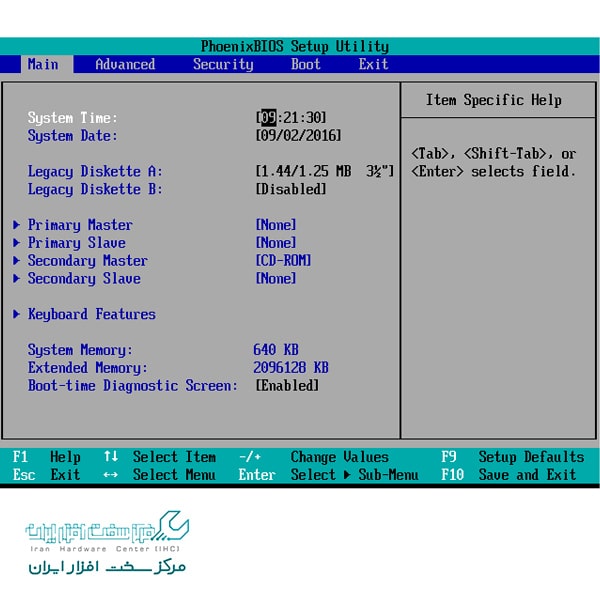
Task: Click the System Date value 09/02/2016
Action: 298,135
